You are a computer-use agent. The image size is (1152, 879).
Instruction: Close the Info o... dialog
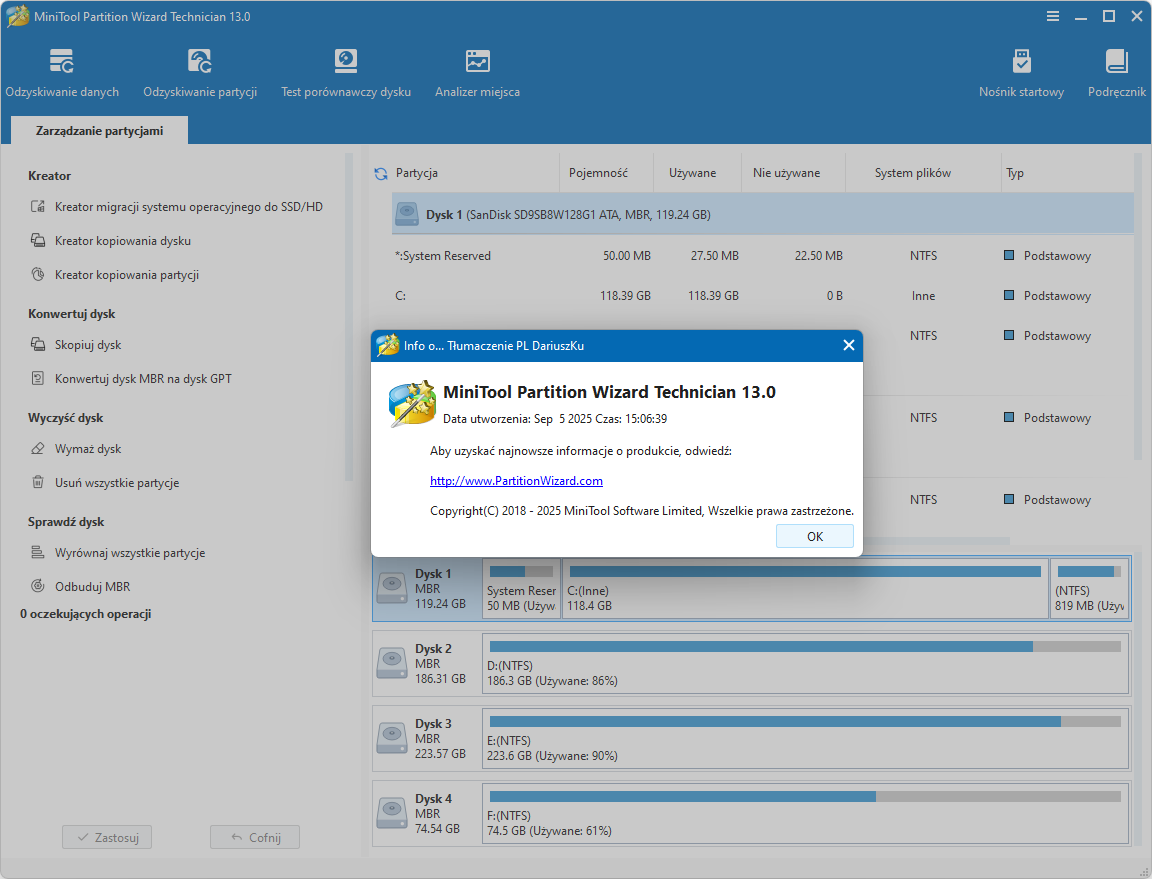click(x=849, y=345)
